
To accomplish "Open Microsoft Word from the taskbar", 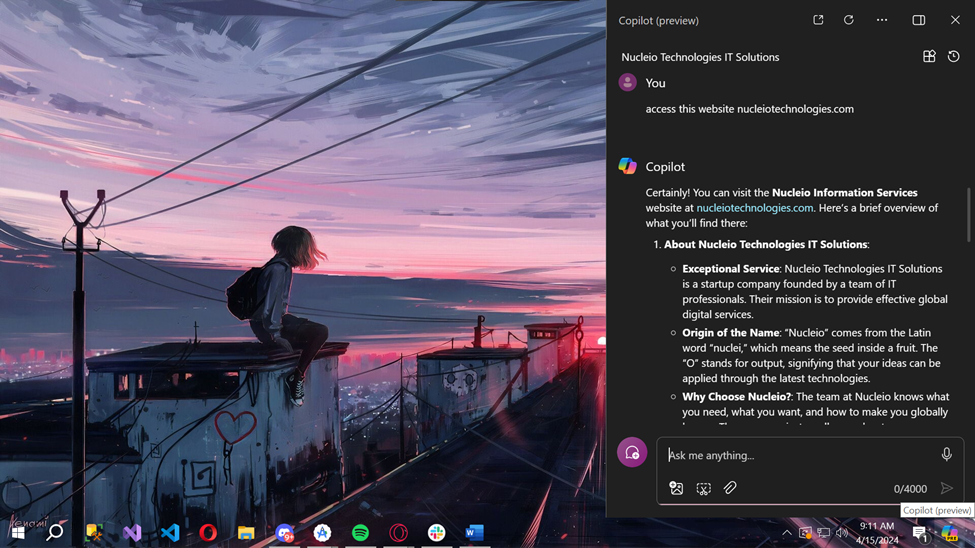I will coord(474,532).
